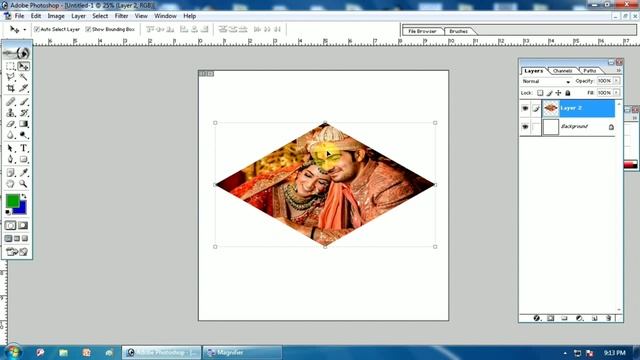Hide the Background layer eye icon
Screen dimensions: 640x360
pos(525,127)
